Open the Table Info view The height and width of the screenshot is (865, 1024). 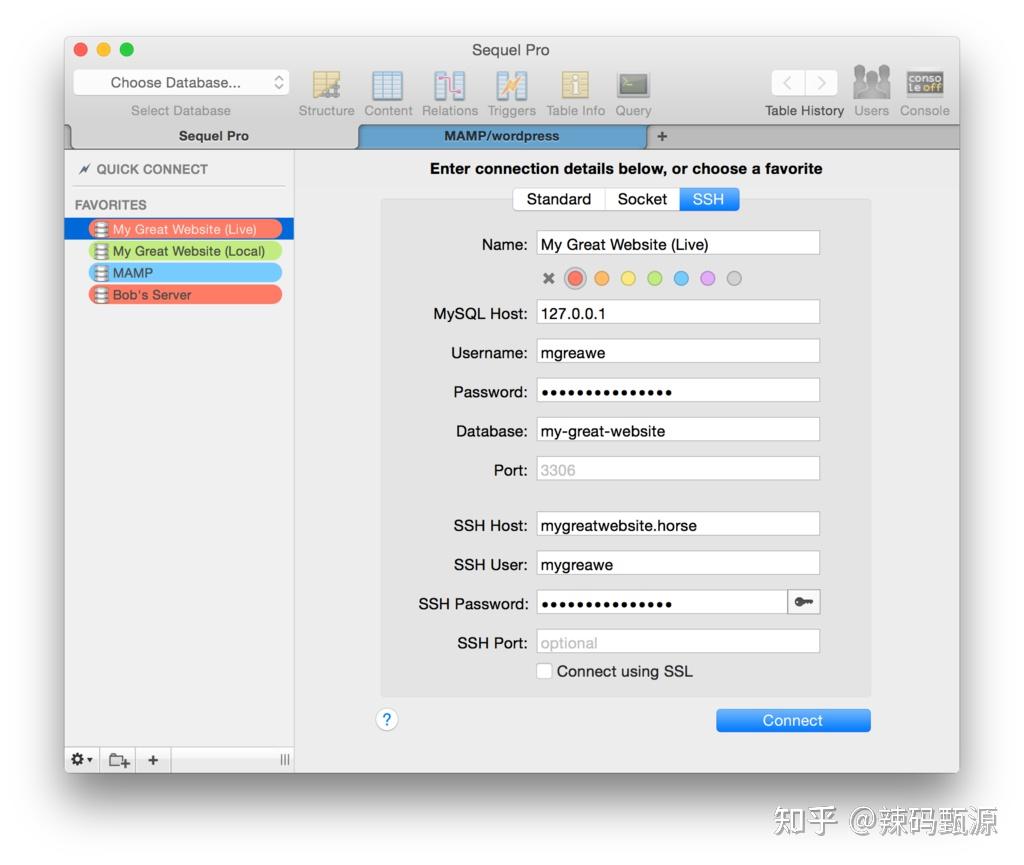575,94
